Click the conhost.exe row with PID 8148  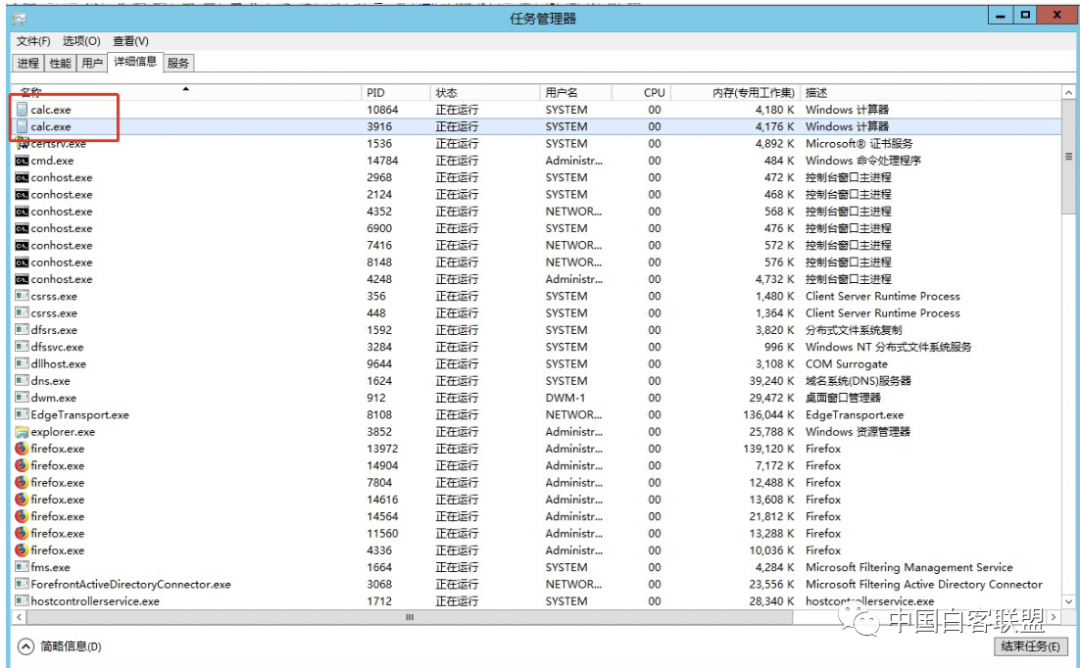click(x=536, y=262)
